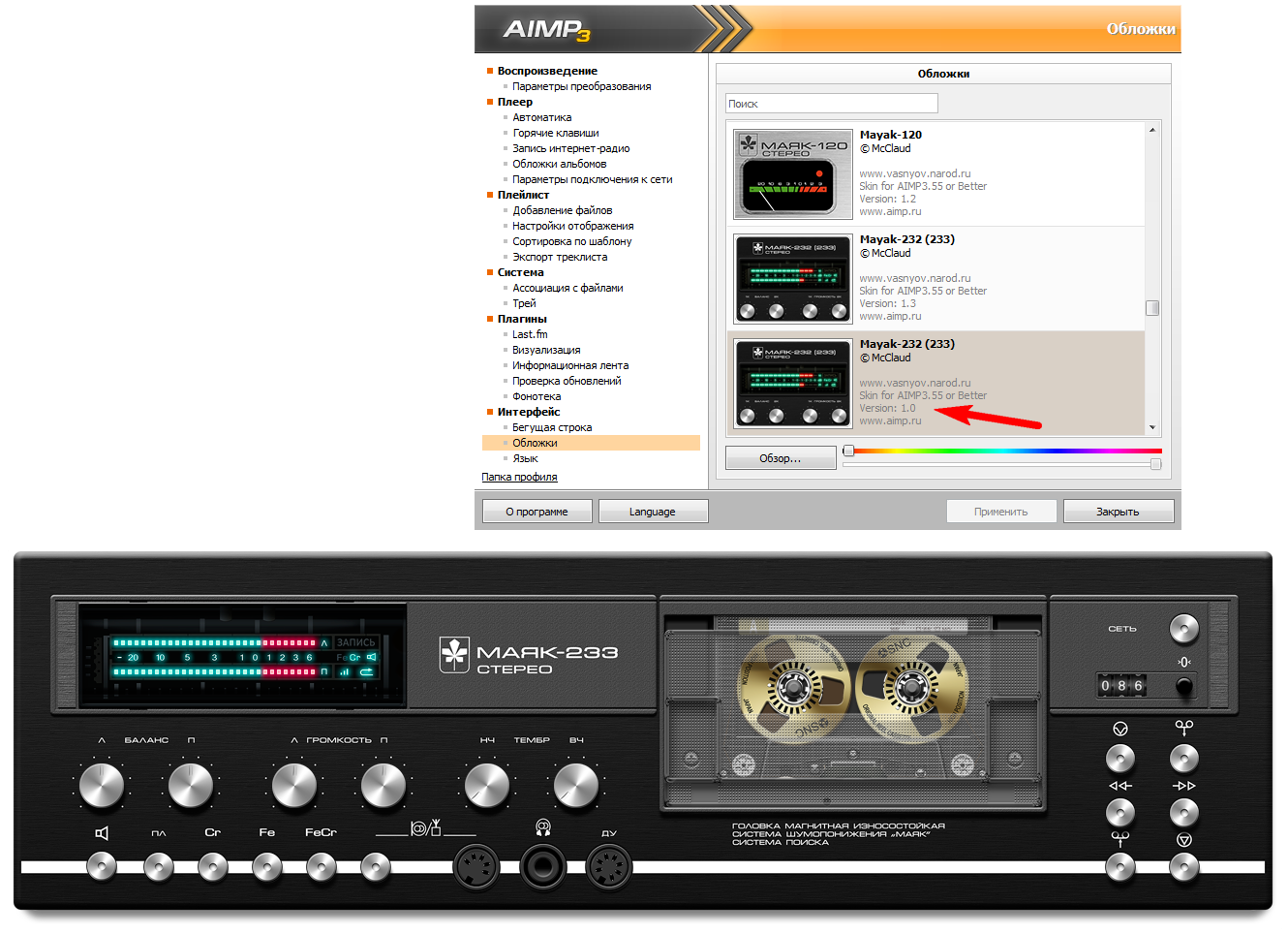The height and width of the screenshot is (934, 1288).
Task: Reset the tape counter with the >0< button
Action: pyautogui.click(x=1183, y=686)
